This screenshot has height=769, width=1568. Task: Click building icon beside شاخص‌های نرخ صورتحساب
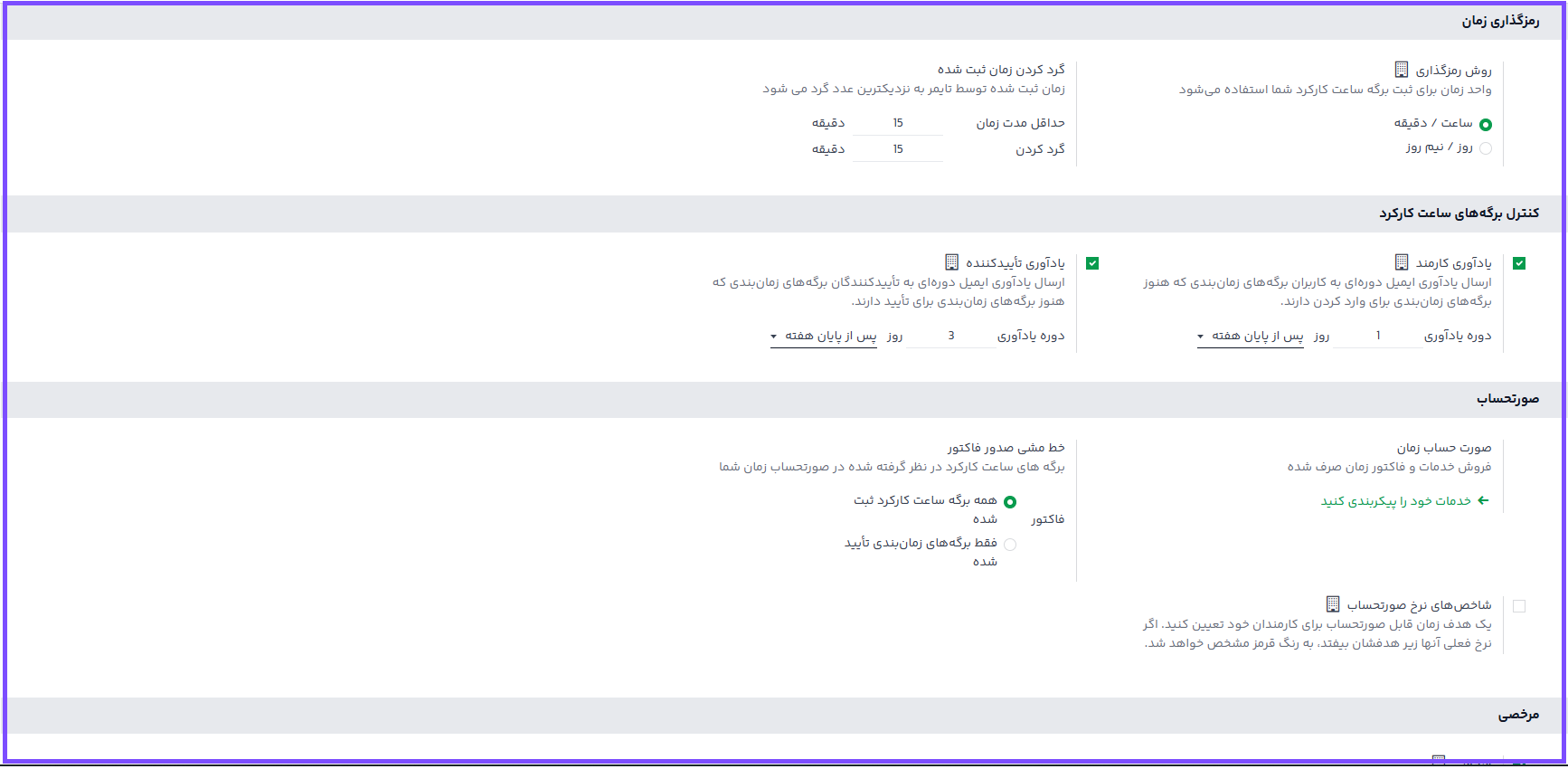pyautogui.click(x=1332, y=604)
